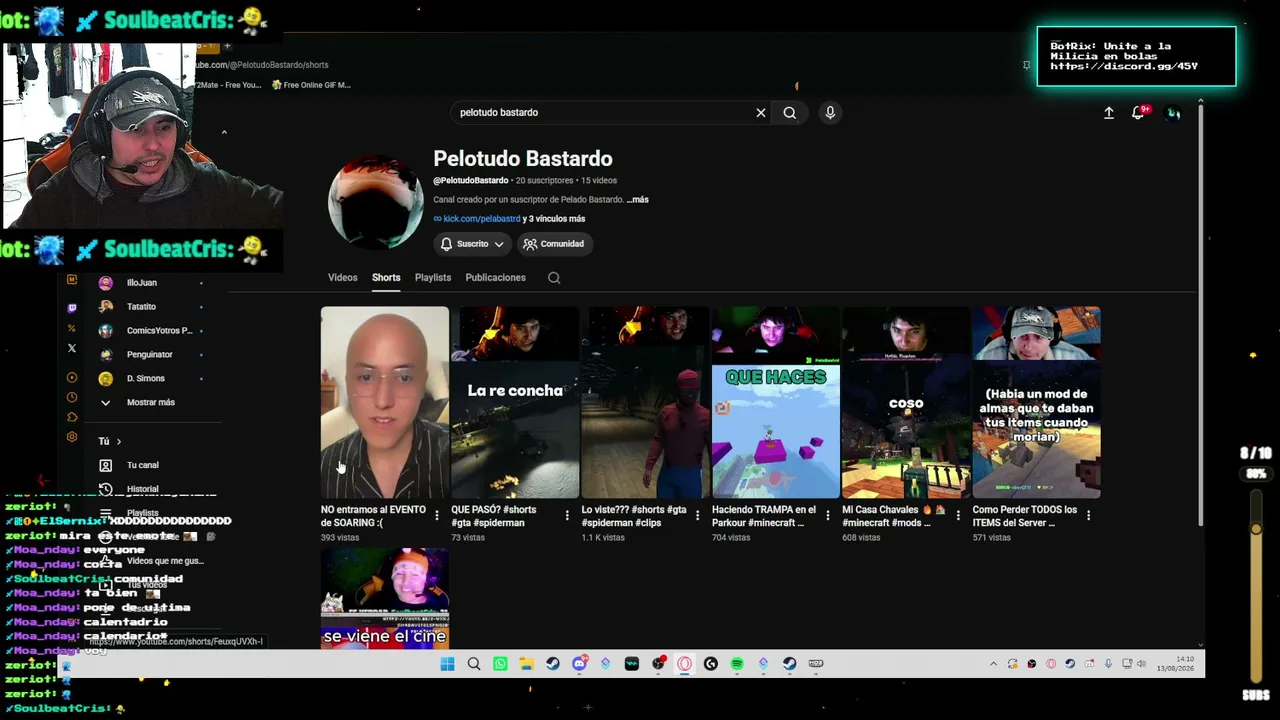The width and height of the screenshot is (1280, 720).
Task: Switch to Opera GX in taskbar
Action: [x=684, y=664]
